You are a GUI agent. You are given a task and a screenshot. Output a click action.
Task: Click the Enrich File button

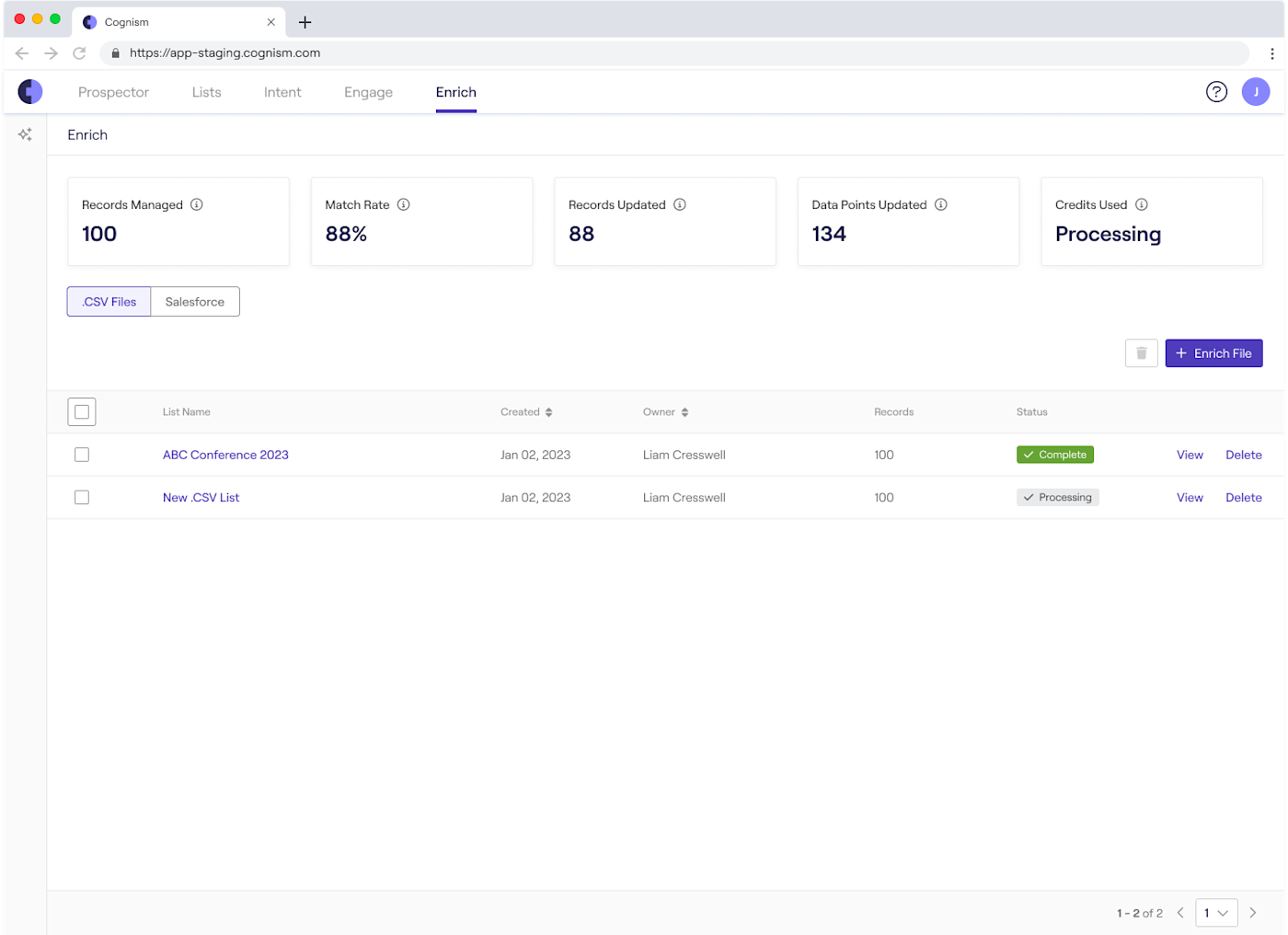(1213, 353)
